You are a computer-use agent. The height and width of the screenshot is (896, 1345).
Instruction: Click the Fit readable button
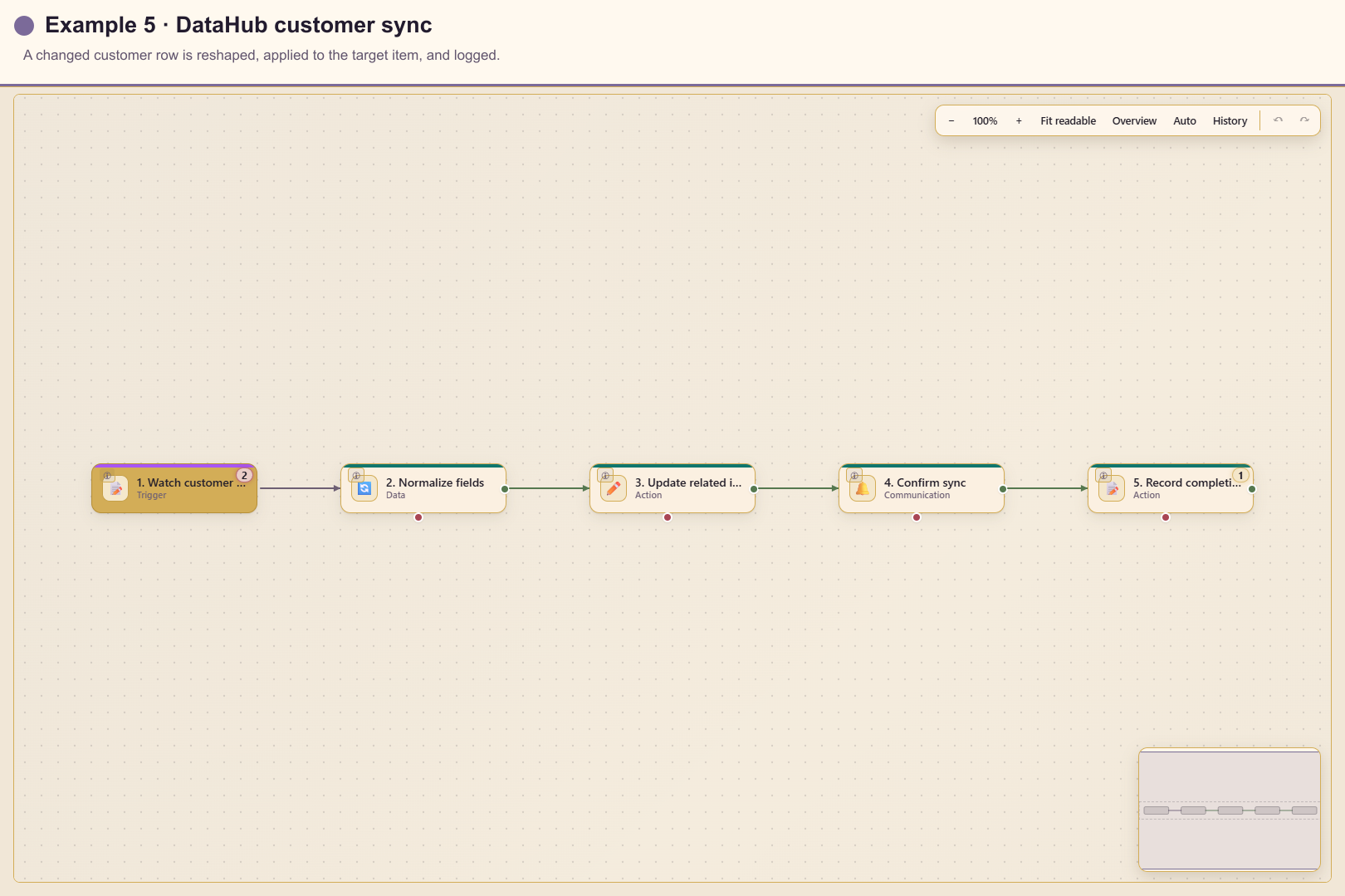coord(1068,121)
